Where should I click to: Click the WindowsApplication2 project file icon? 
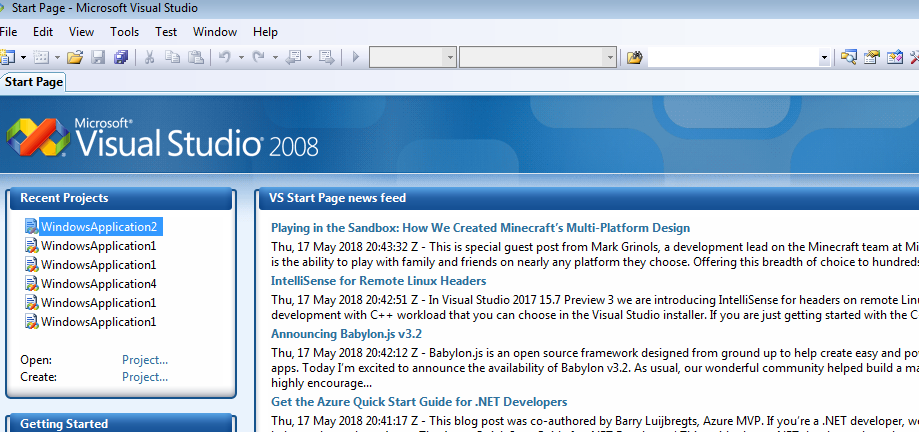32,227
